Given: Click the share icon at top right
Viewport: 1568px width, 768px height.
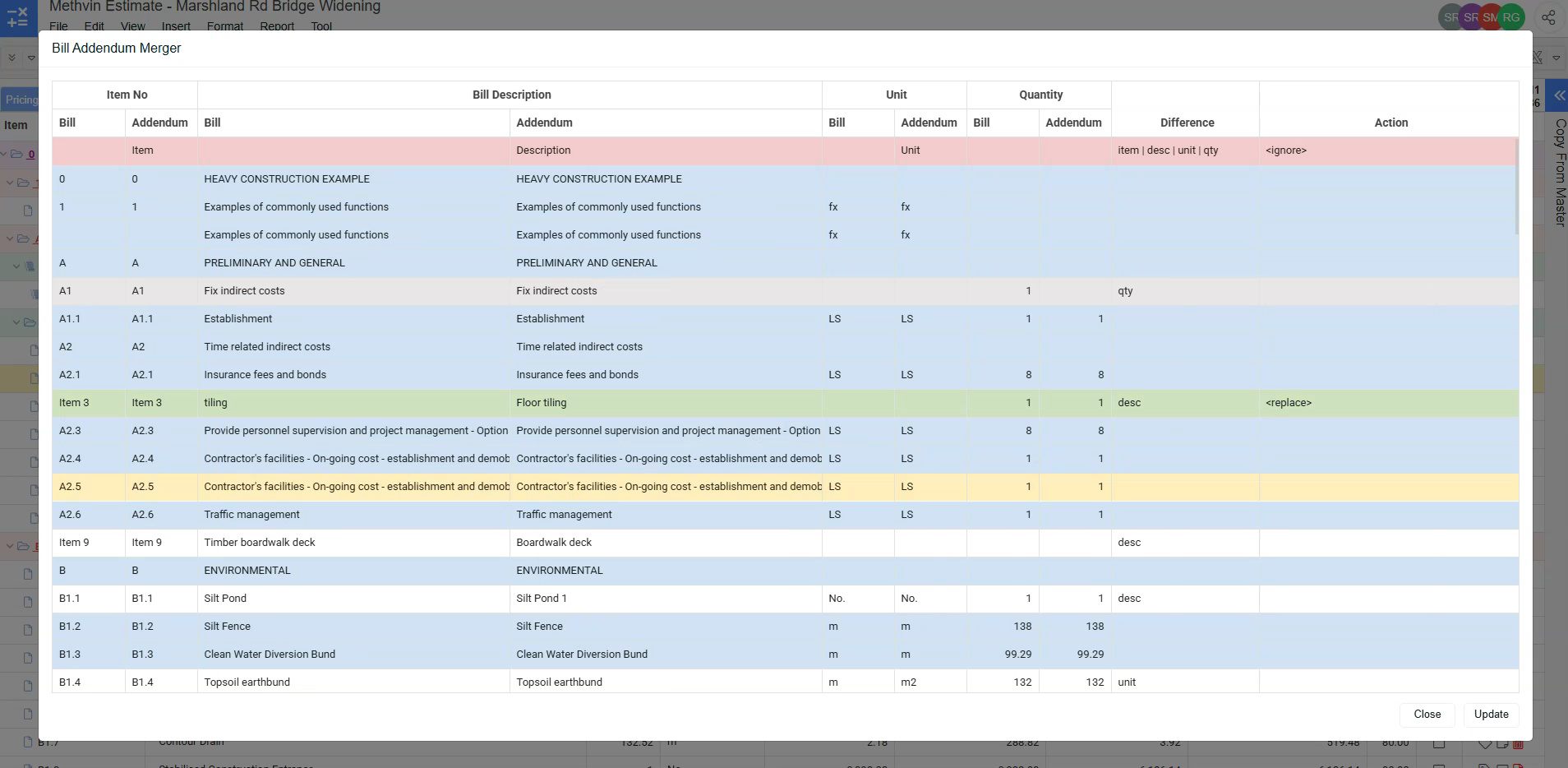Looking at the screenshot, I should pos(1548,17).
